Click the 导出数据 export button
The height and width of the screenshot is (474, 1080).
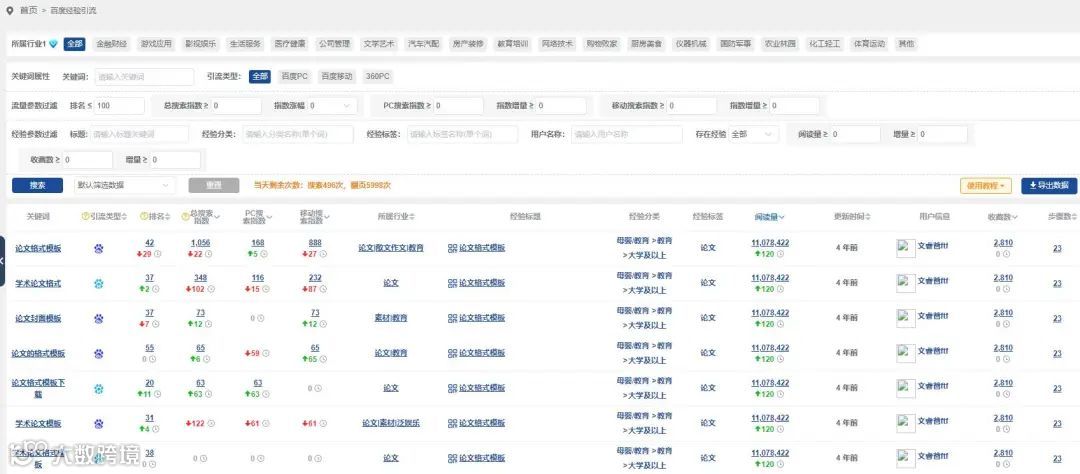coord(1049,185)
